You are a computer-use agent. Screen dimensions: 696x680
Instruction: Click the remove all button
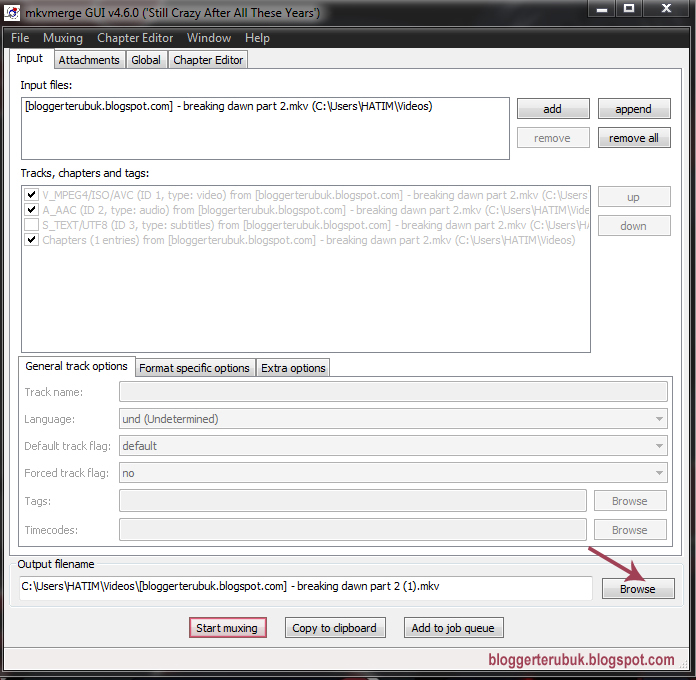pyautogui.click(x=633, y=138)
